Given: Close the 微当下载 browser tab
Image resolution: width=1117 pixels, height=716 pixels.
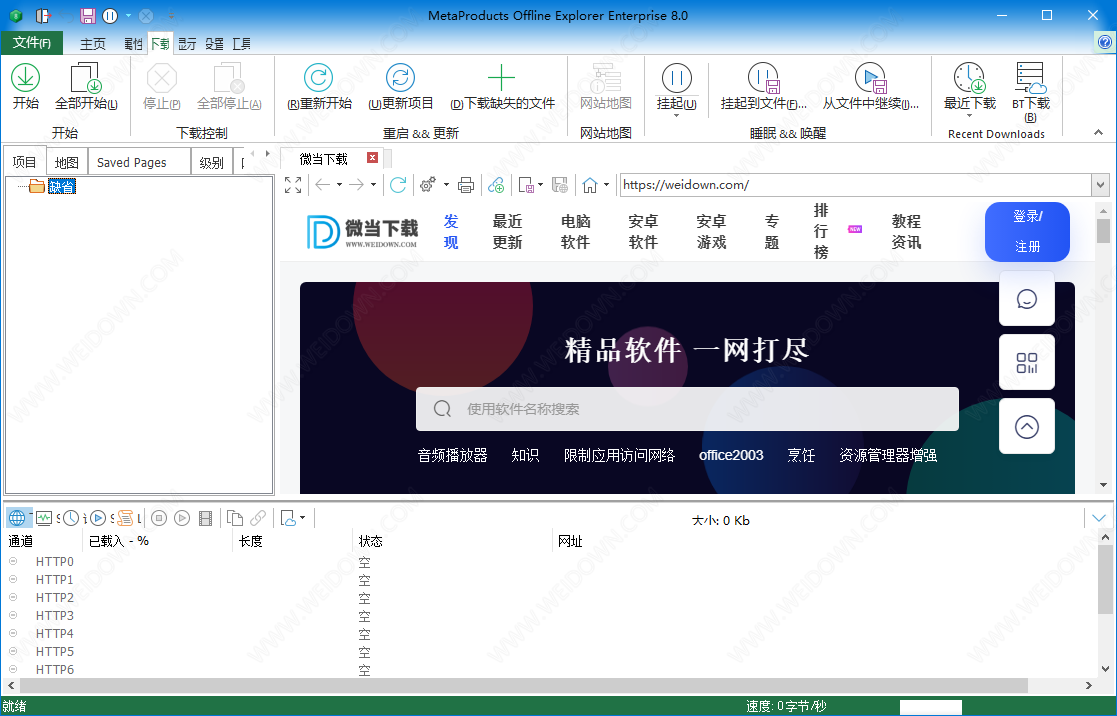Looking at the screenshot, I should [372, 157].
